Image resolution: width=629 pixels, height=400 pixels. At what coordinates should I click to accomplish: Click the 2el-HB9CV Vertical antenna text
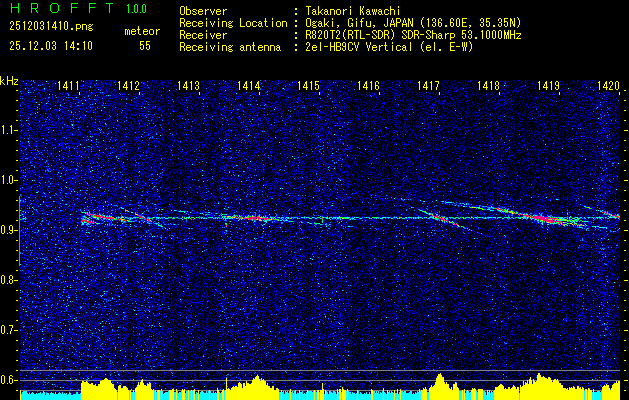pos(389,47)
